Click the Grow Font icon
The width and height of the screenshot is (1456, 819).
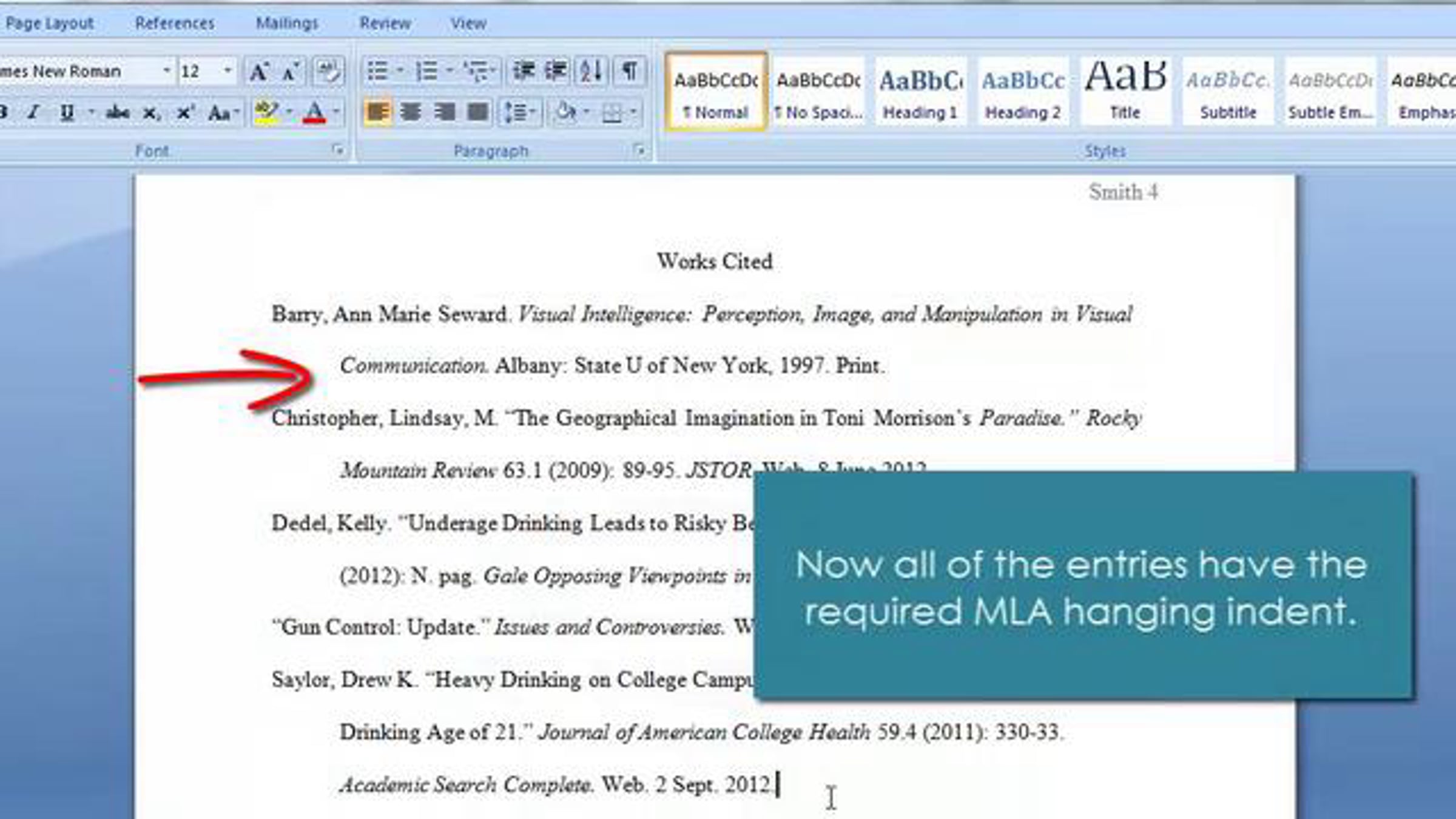point(259,72)
